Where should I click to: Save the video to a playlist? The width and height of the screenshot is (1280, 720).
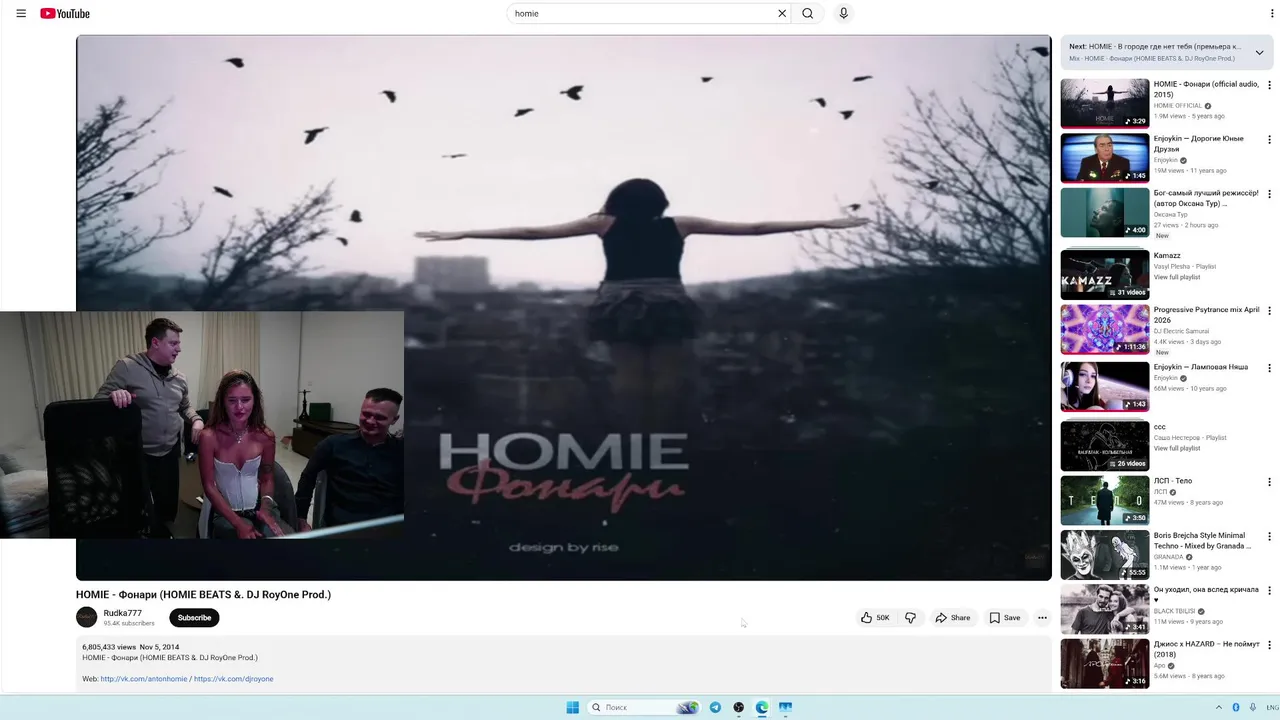(x=1005, y=618)
